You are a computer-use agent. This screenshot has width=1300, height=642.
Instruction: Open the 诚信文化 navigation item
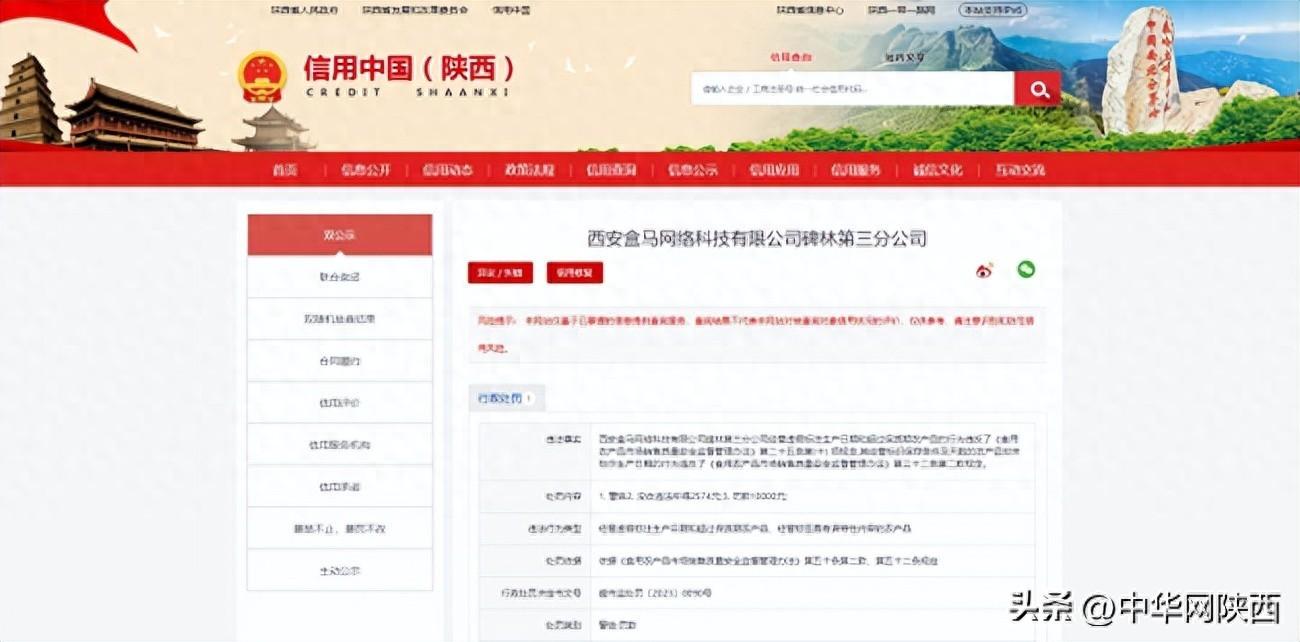coord(937,170)
